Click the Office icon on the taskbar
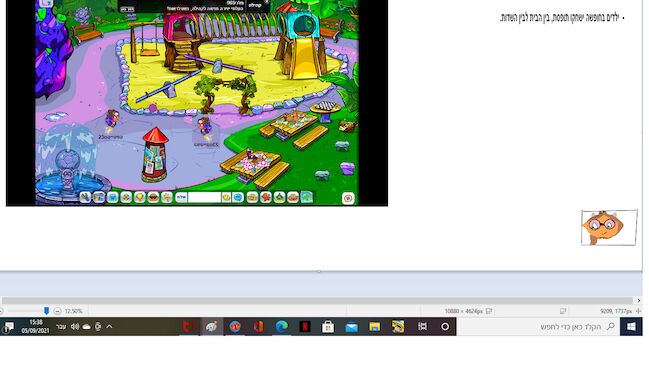649x365 pixels. click(258, 327)
